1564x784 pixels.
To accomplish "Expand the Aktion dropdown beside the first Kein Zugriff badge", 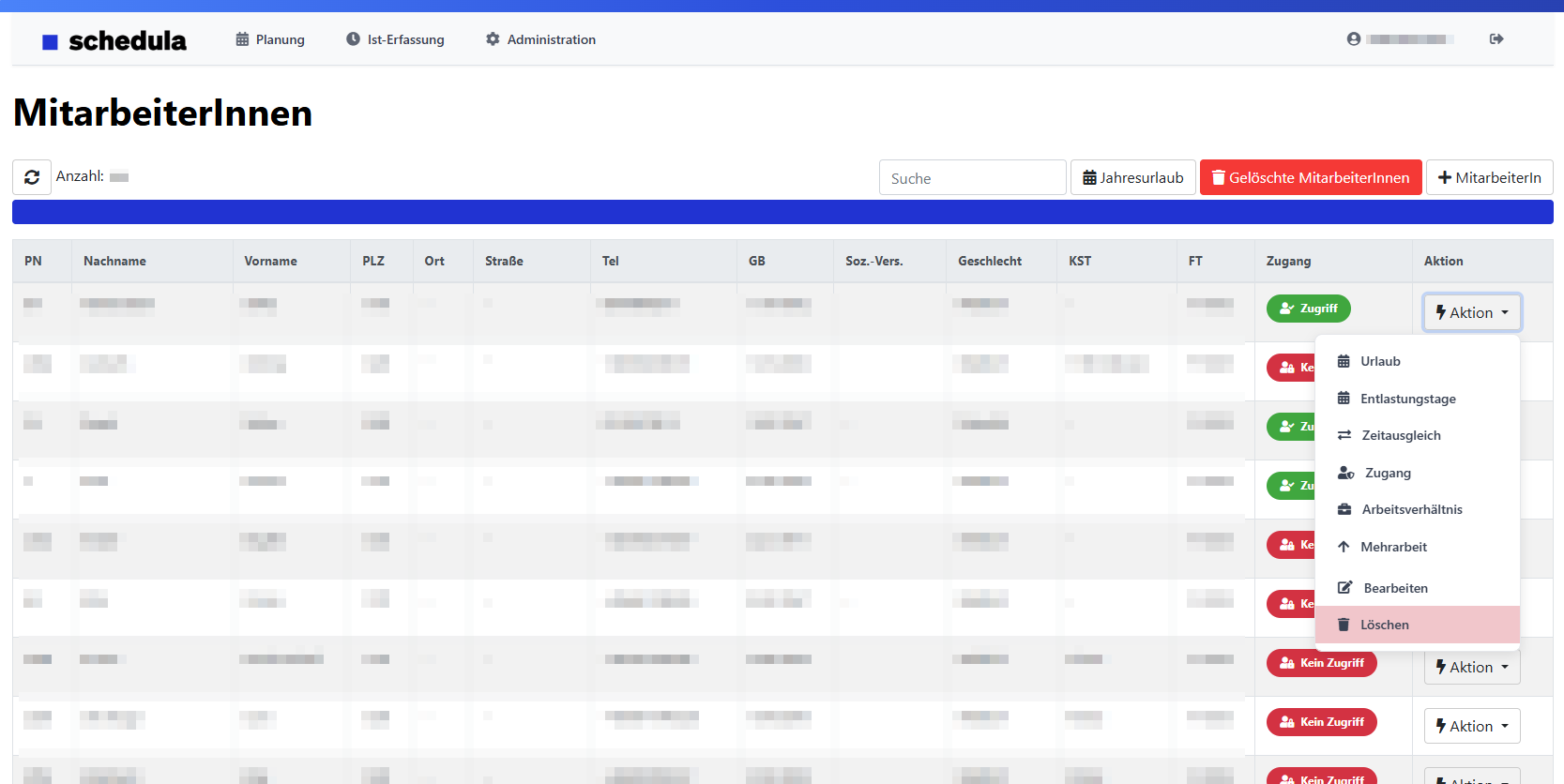I will tap(1471, 668).
